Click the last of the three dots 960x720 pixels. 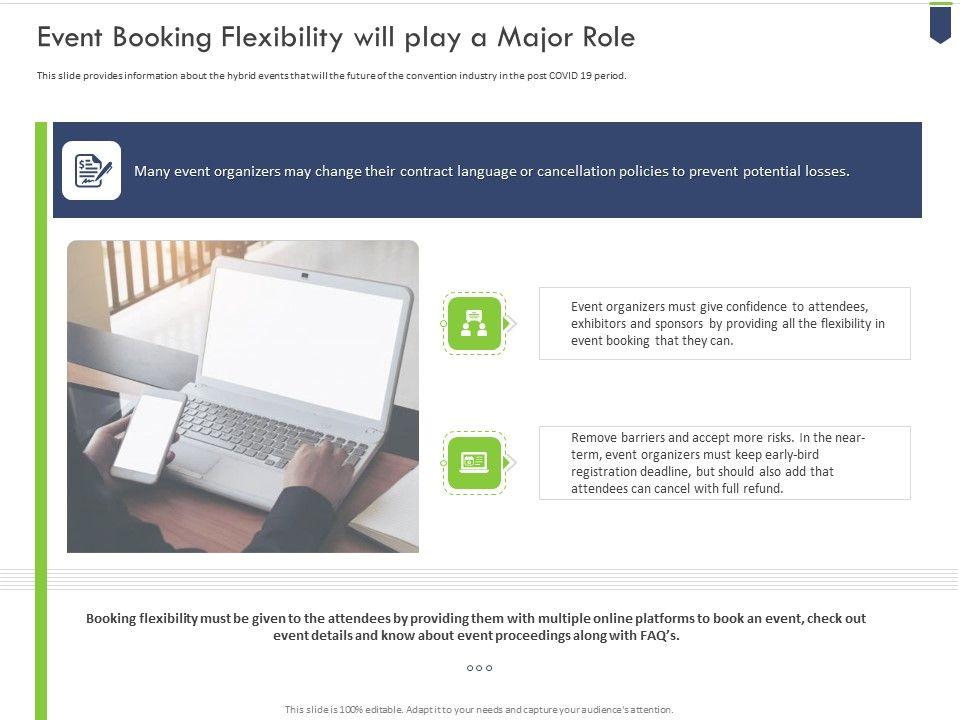click(x=489, y=668)
